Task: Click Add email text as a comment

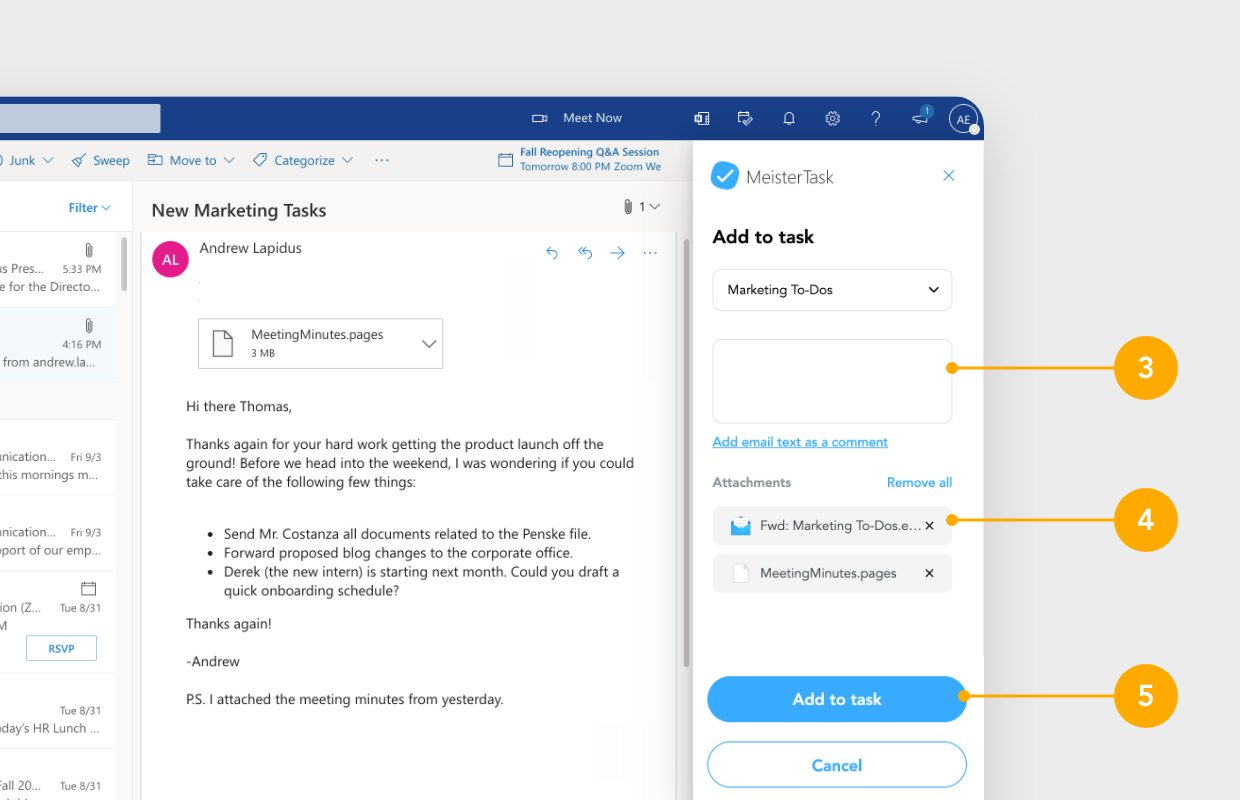Action: pos(800,442)
